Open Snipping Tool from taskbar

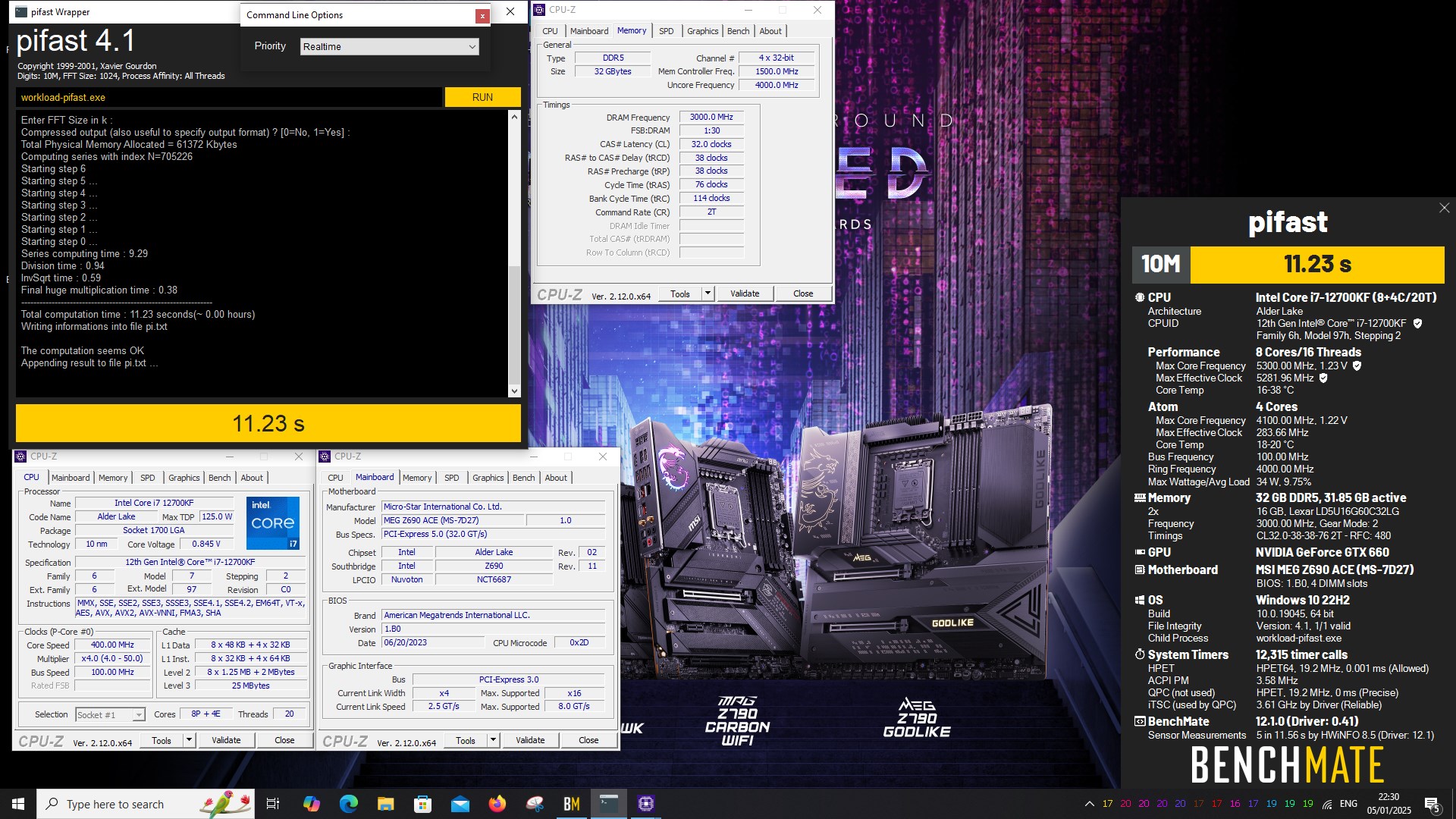click(x=534, y=804)
